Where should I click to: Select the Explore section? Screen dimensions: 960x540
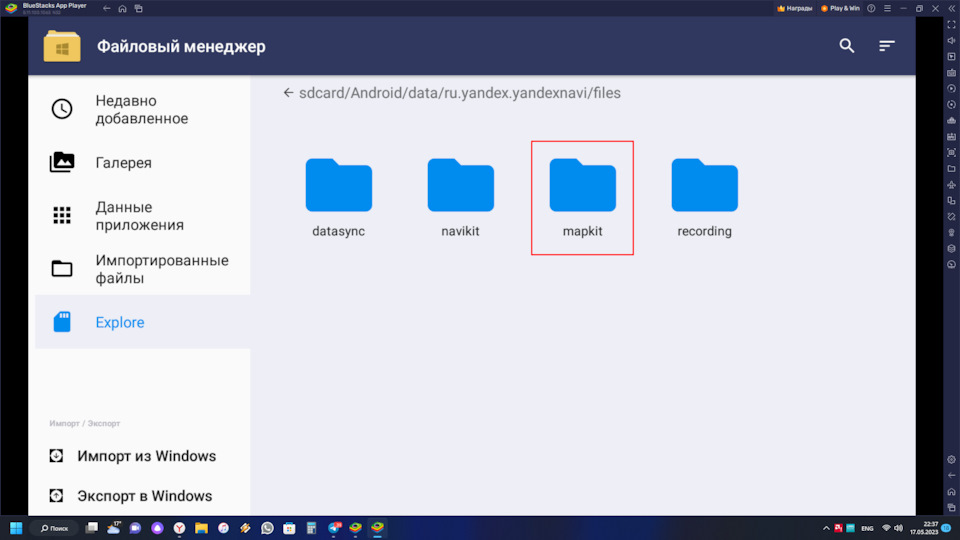[143, 322]
